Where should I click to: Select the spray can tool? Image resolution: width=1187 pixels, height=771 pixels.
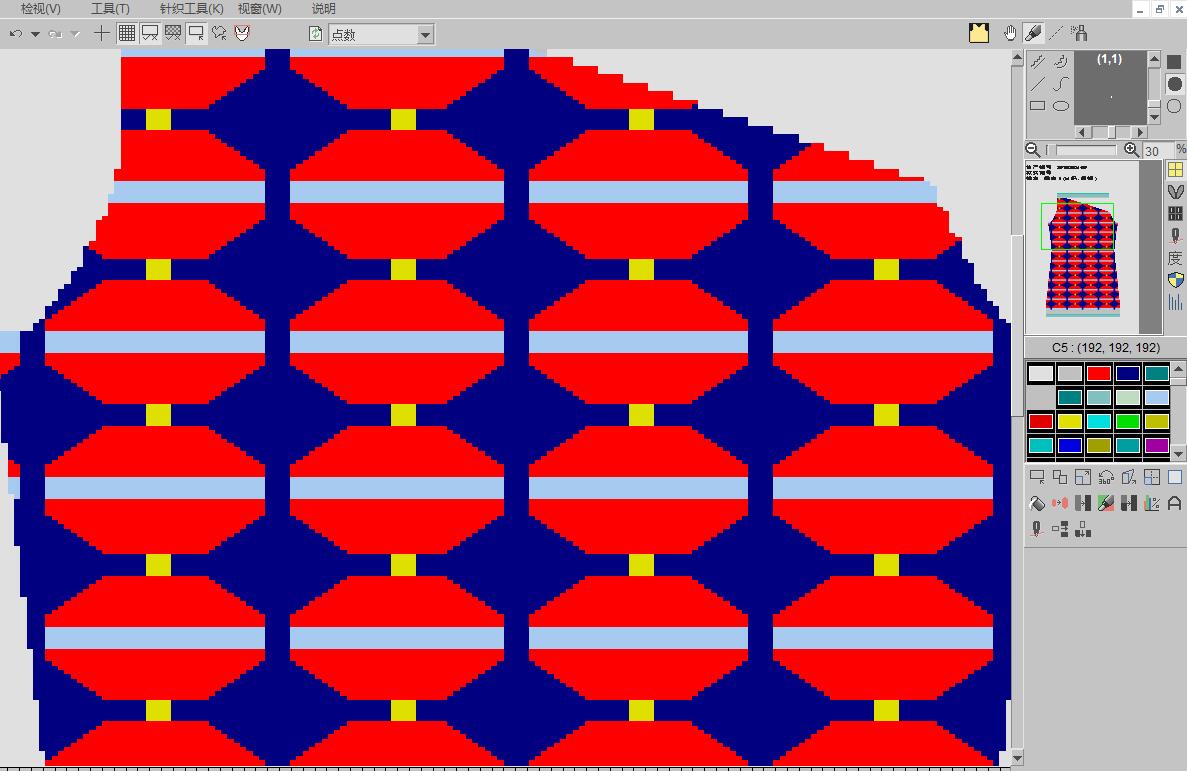click(1080, 33)
